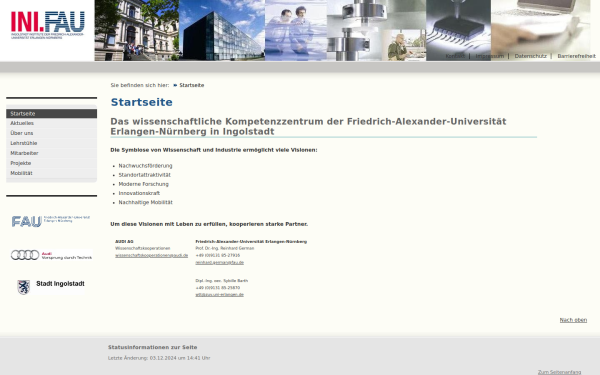Open the Barrierefreiheit link in header
Viewport: 600px width, 375px height.
pos(576,56)
